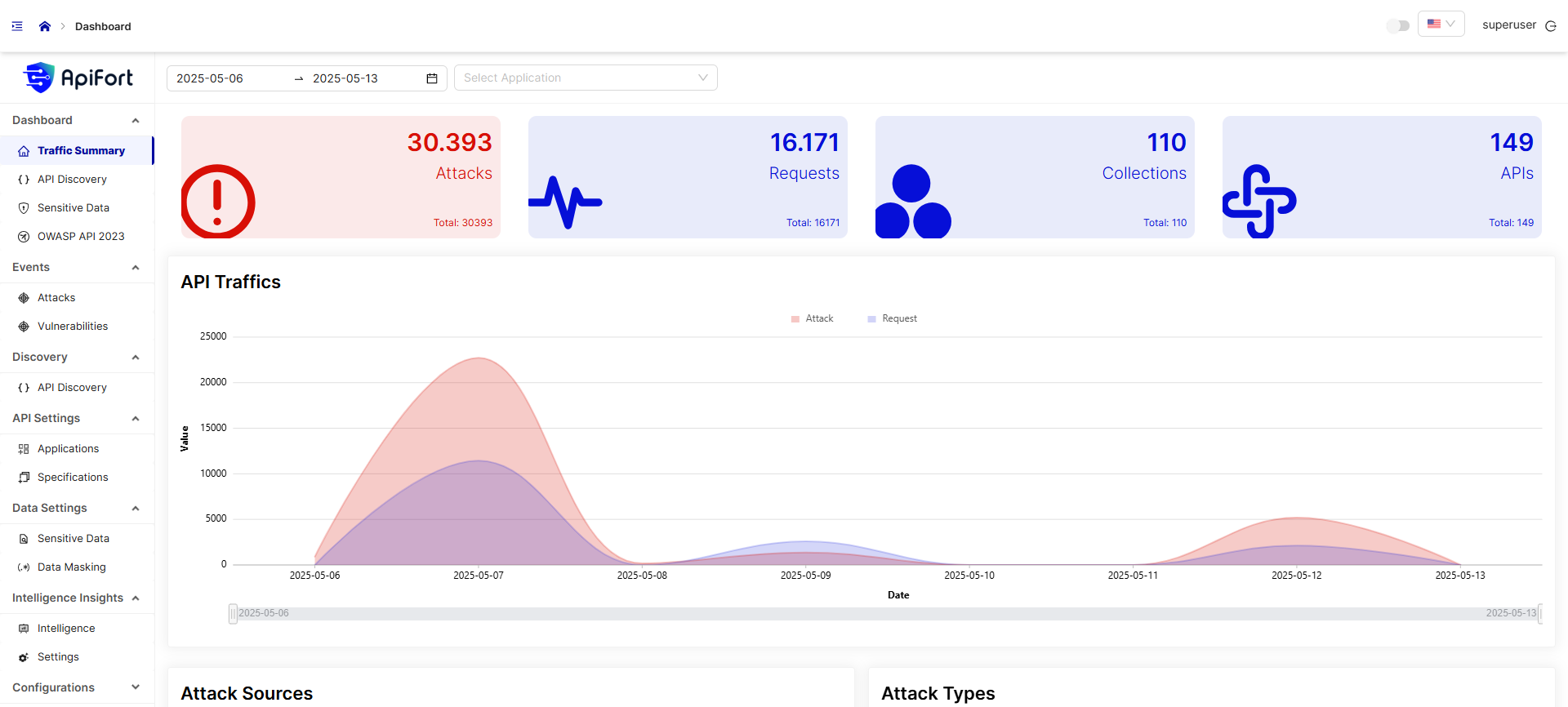Go to Vulnerabilities under Events
Screen dimensions: 1568x707
tap(73, 327)
